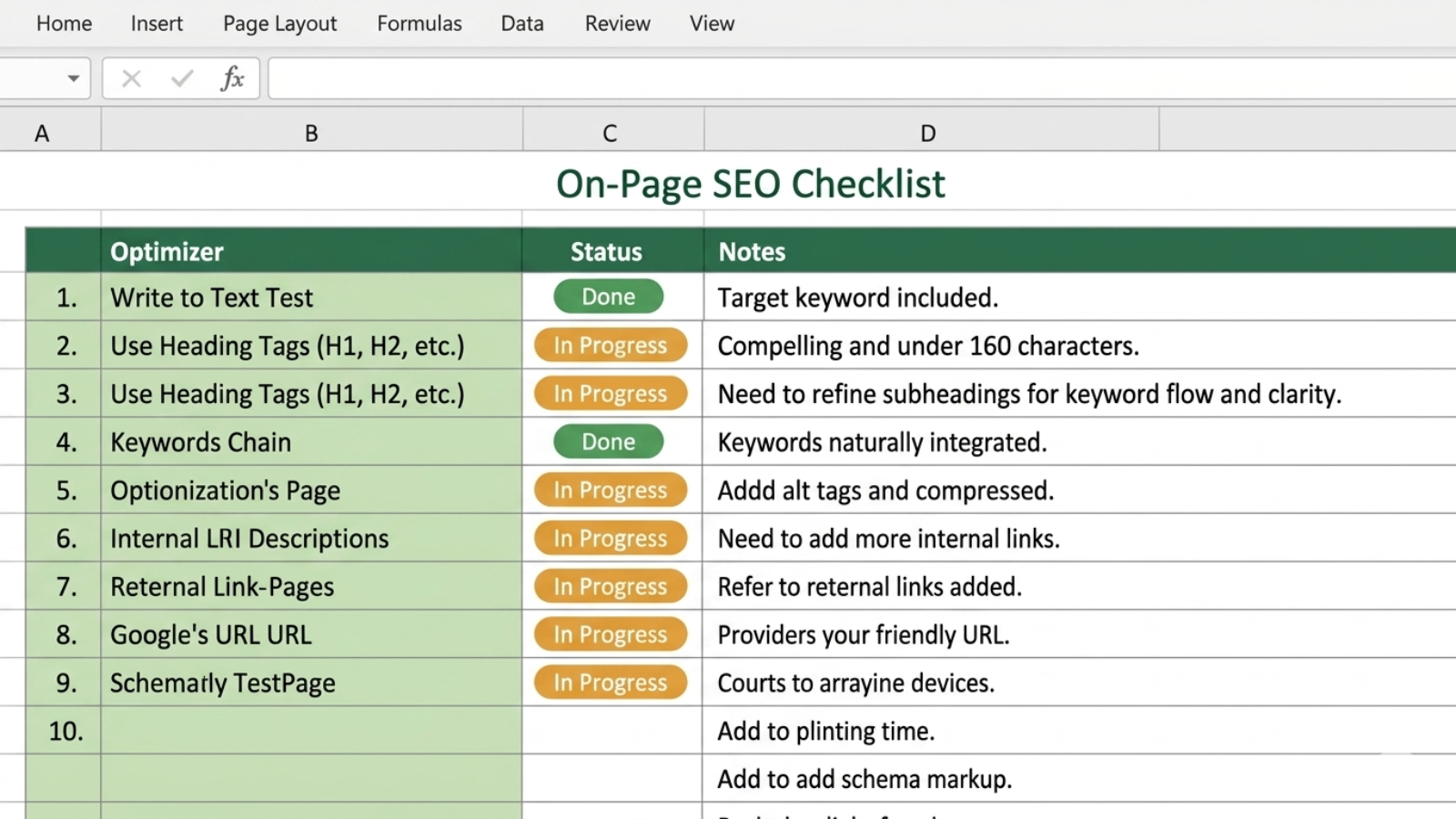1456x819 pixels.
Task: Switch to the Review tab
Action: coord(617,24)
